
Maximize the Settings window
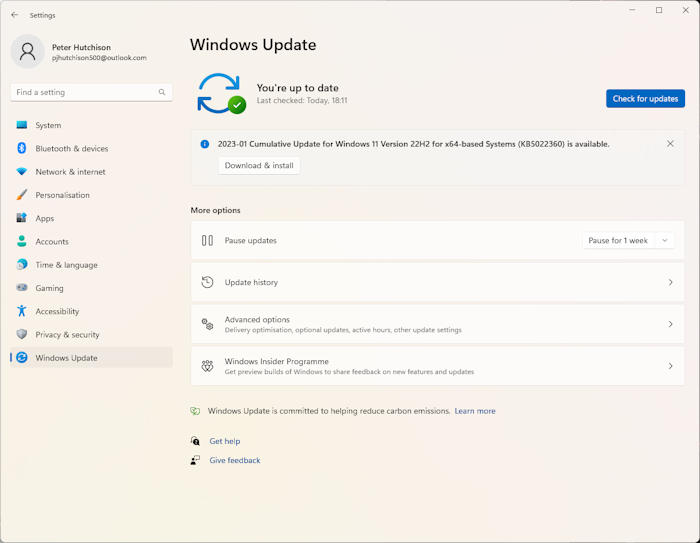pyautogui.click(x=659, y=10)
